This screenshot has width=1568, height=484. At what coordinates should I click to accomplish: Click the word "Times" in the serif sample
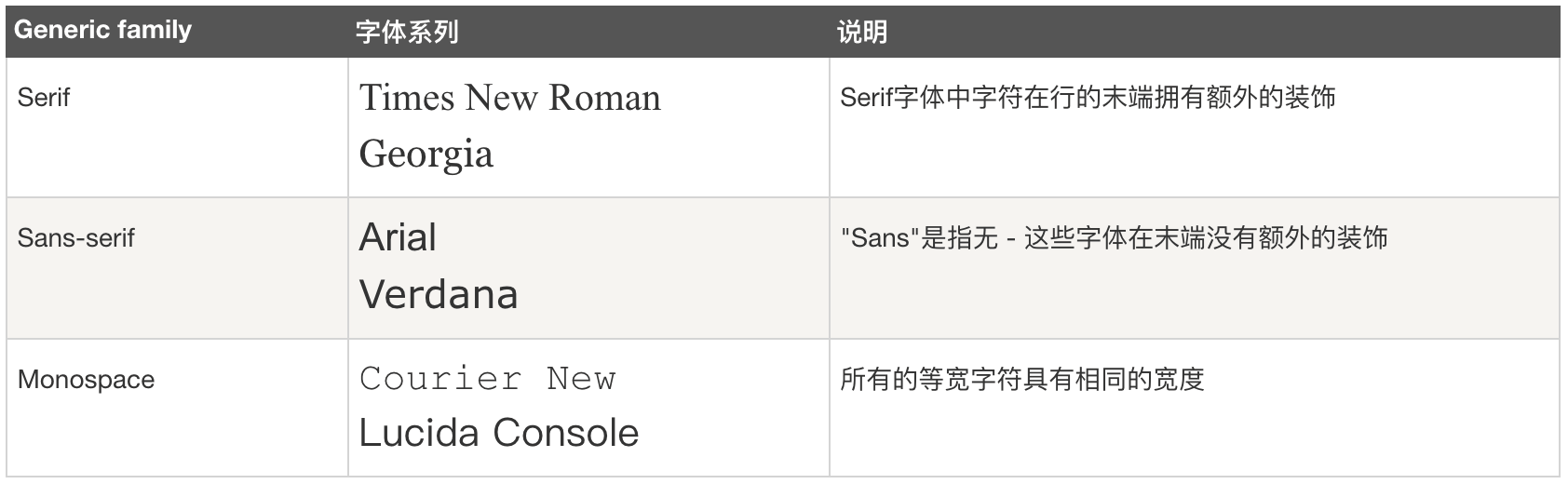pyautogui.click(x=406, y=98)
